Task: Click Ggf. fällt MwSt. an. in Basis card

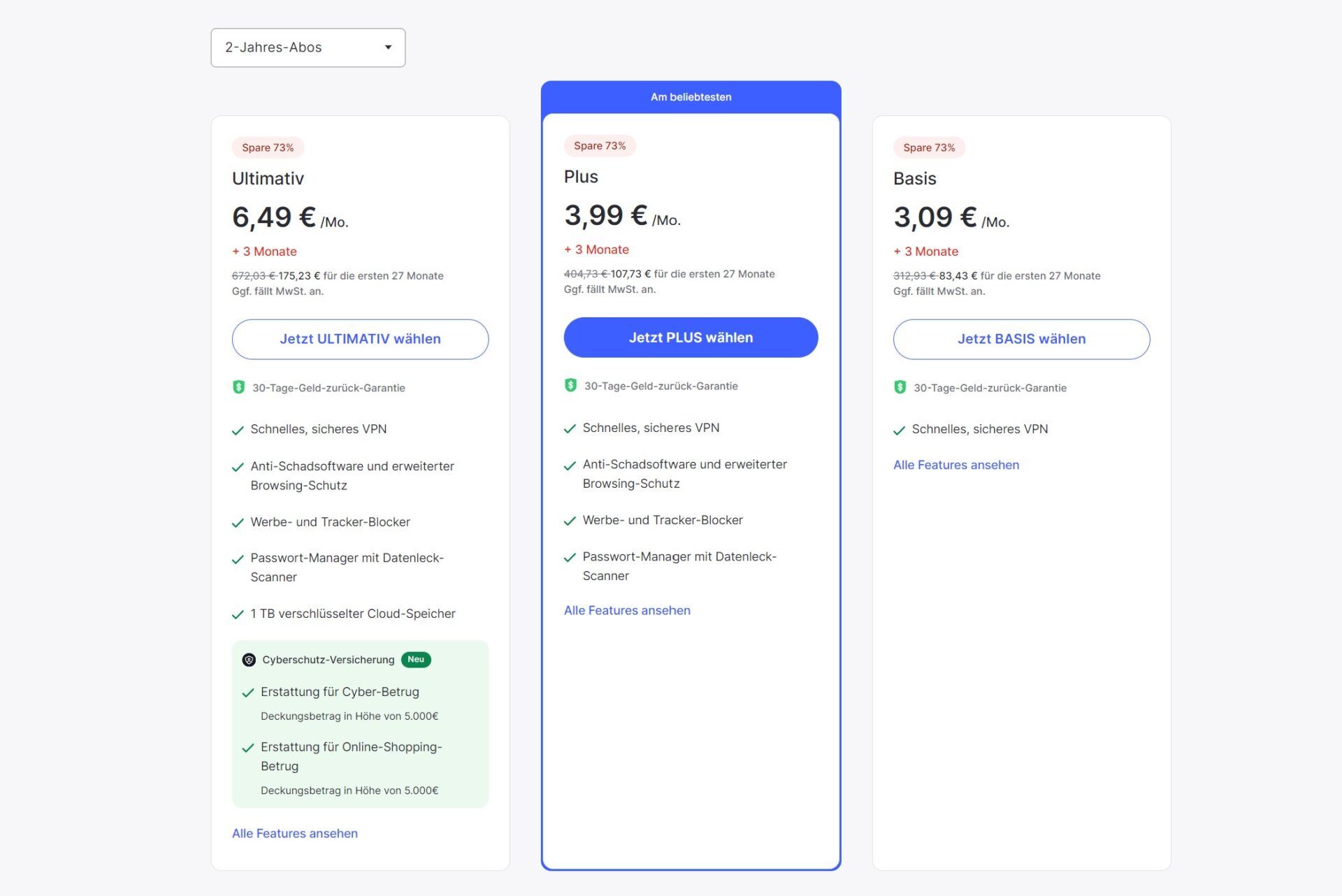Action: click(x=939, y=291)
